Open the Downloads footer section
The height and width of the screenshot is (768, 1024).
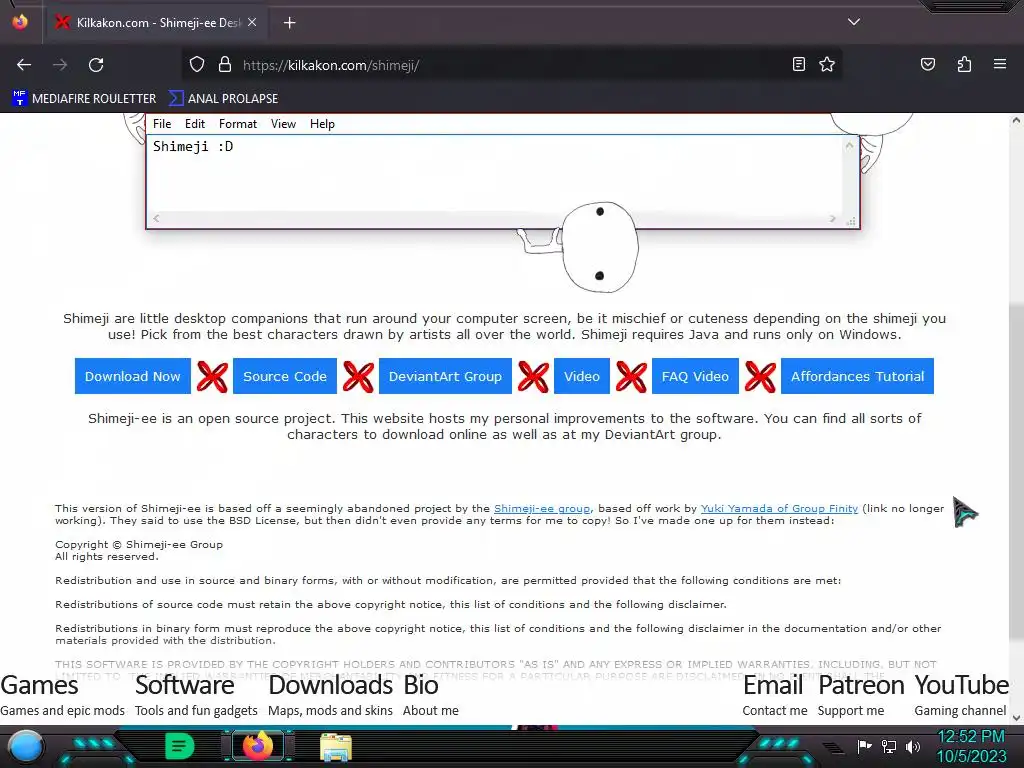click(330, 696)
